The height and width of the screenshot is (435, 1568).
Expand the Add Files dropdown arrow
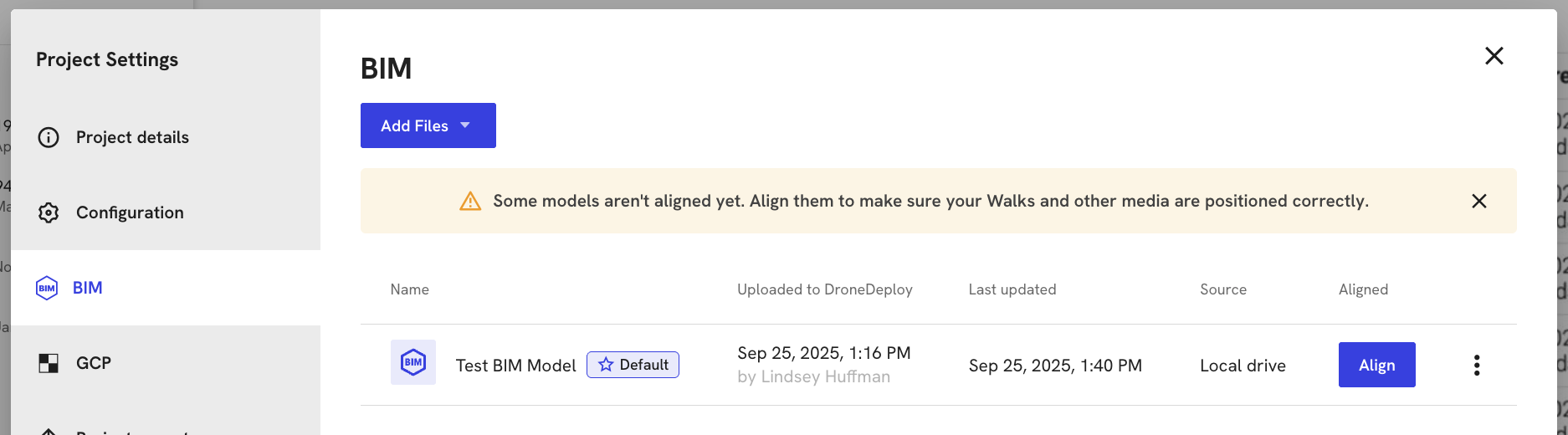click(466, 125)
